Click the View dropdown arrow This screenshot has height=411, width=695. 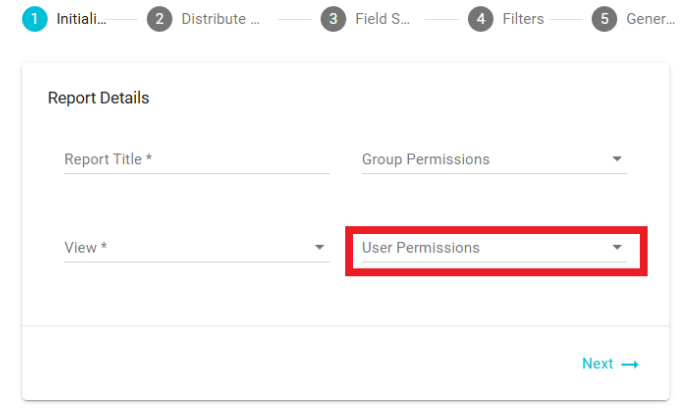click(319, 247)
